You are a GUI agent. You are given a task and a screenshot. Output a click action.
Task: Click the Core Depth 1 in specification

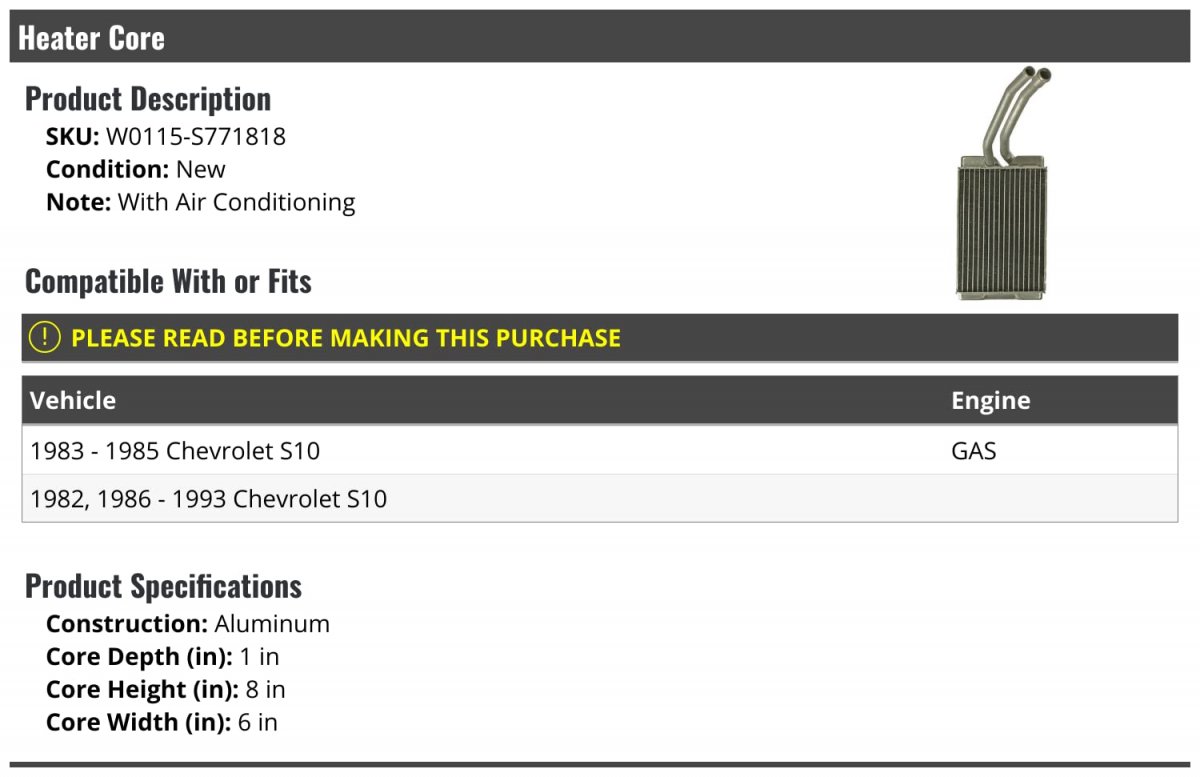point(163,657)
